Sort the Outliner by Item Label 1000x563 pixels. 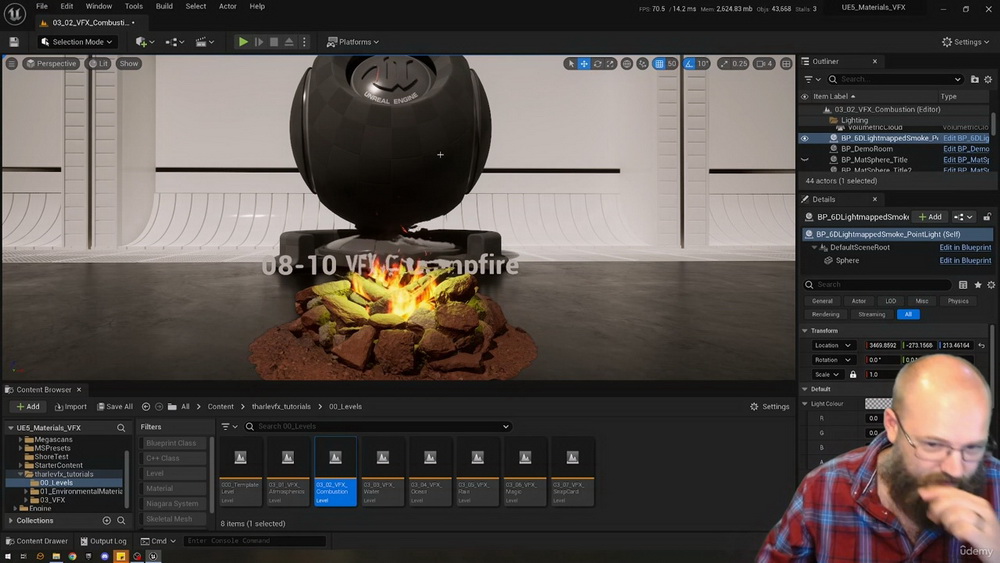click(834, 96)
